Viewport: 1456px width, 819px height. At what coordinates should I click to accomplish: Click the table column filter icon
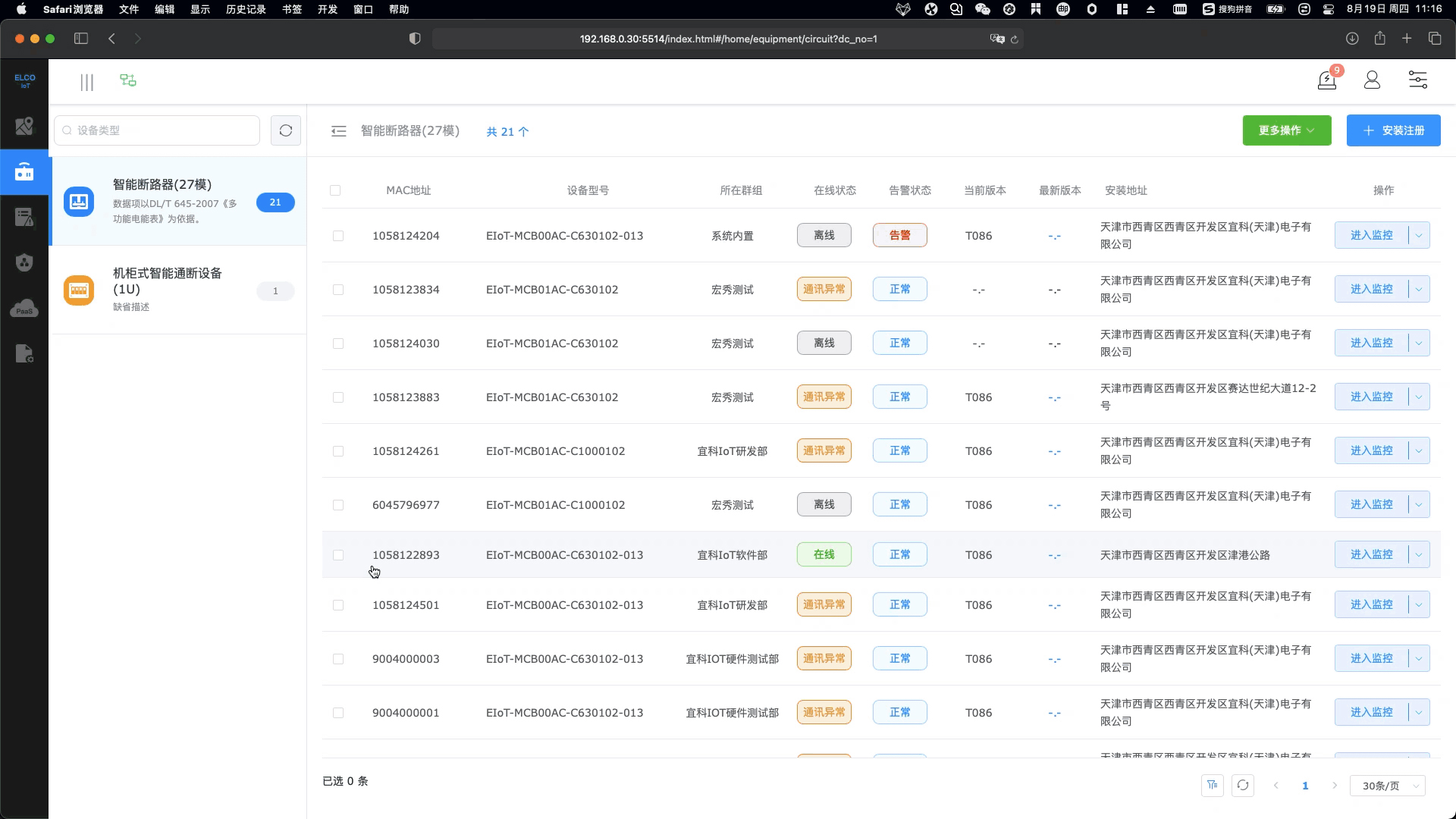1213,786
